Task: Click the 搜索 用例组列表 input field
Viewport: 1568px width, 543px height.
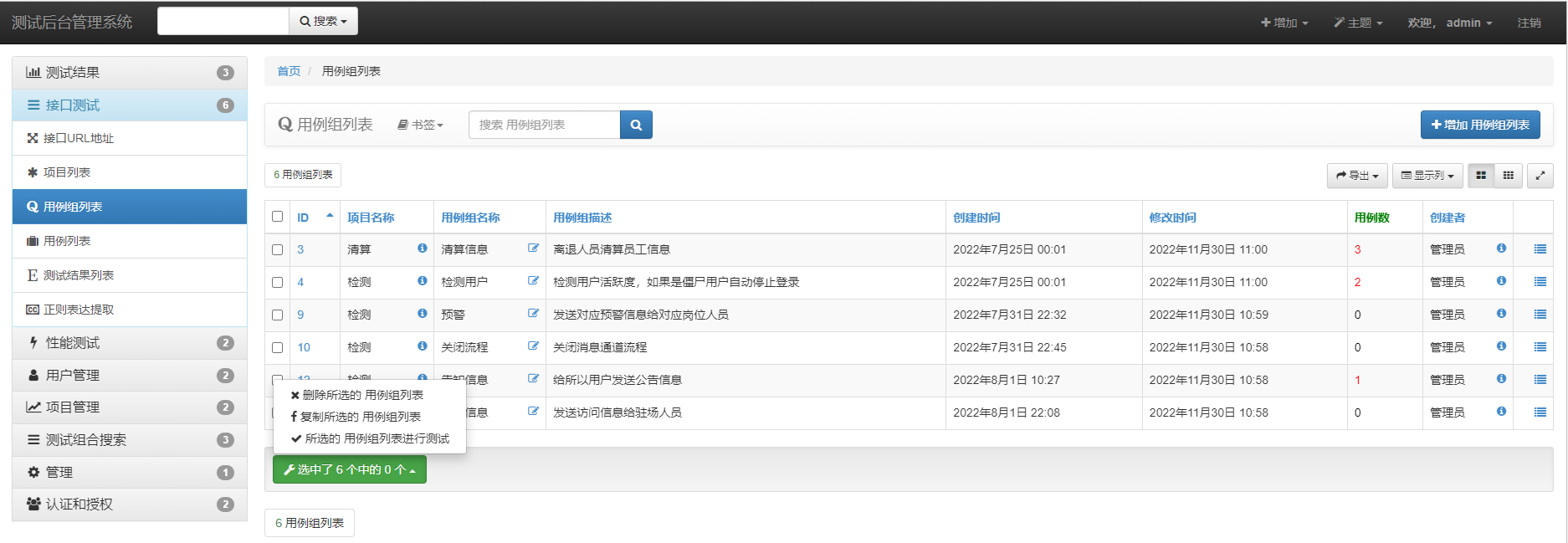Action: click(x=545, y=125)
